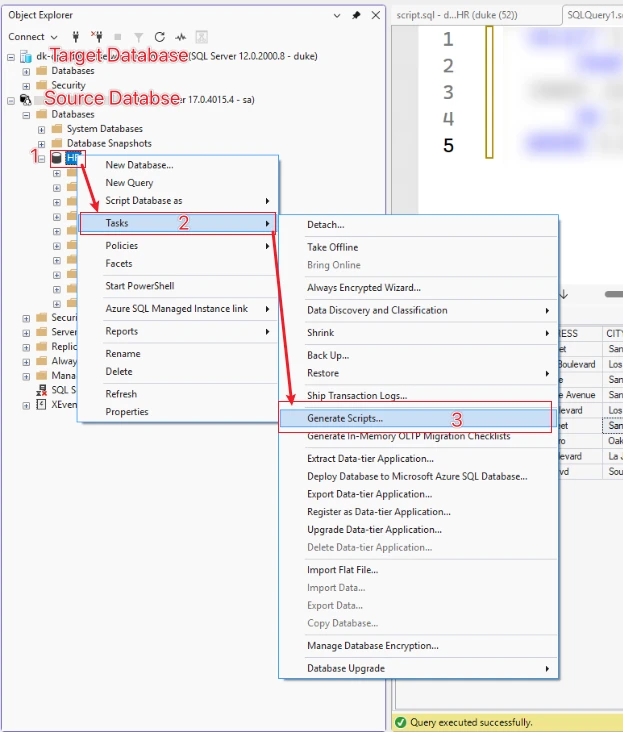Open Script Database as submenu
Image resolution: width=623 pixels, height=732 pixels.
[177, 201]
